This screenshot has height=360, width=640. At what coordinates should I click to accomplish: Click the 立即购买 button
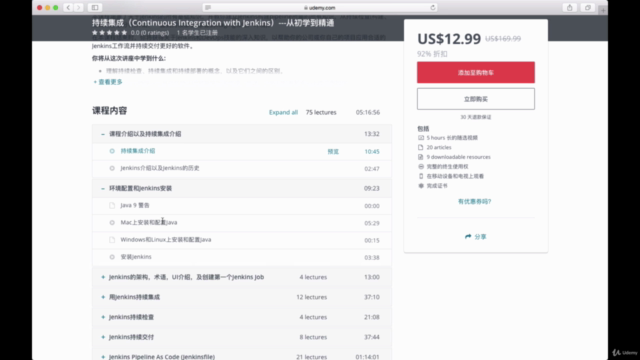click(x=476, y=99)
